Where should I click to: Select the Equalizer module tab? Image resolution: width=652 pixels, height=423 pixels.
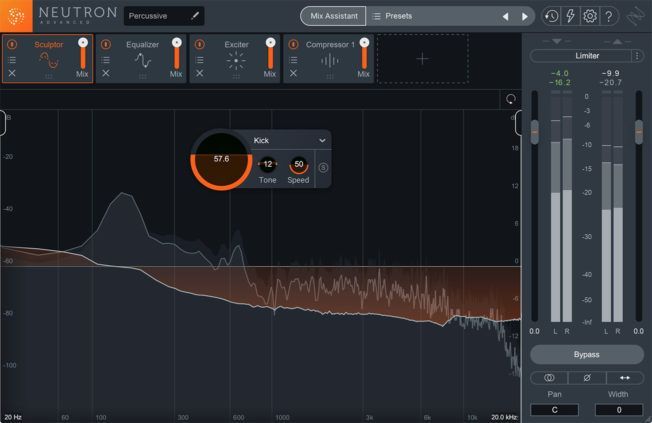click(142, 58)
